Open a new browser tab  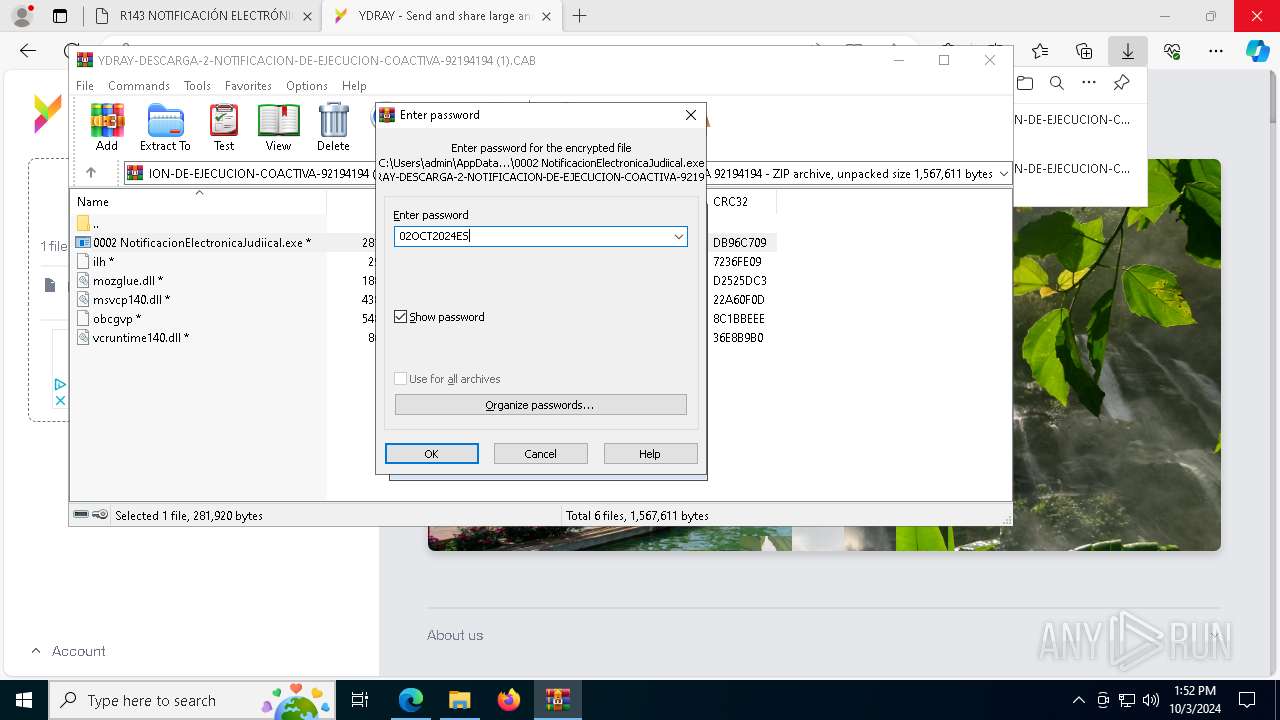pyautogui.click(x=579, y=16)
